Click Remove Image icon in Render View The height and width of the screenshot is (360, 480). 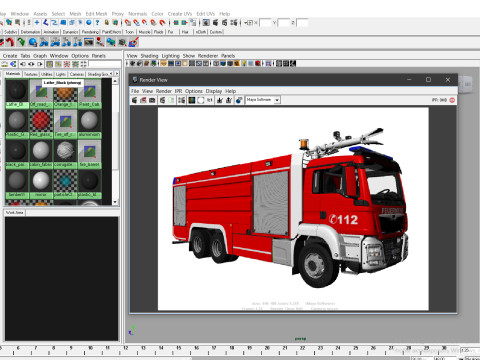click(229, 100)
